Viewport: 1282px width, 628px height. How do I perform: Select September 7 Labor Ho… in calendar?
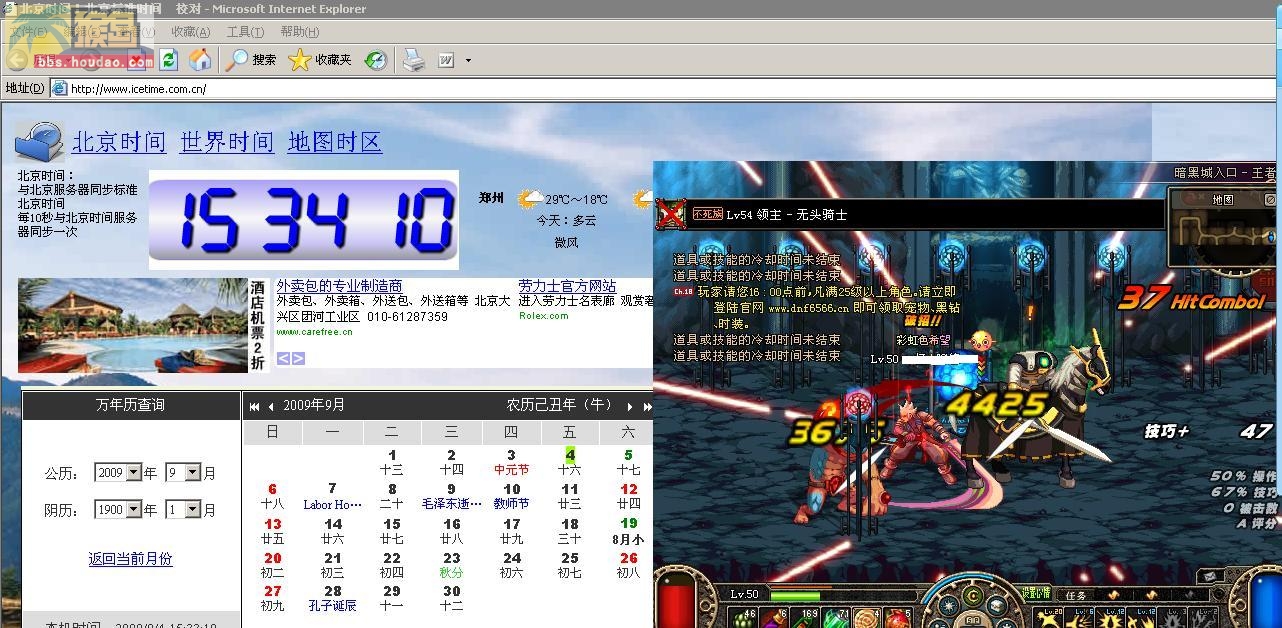tap(333, 497)
